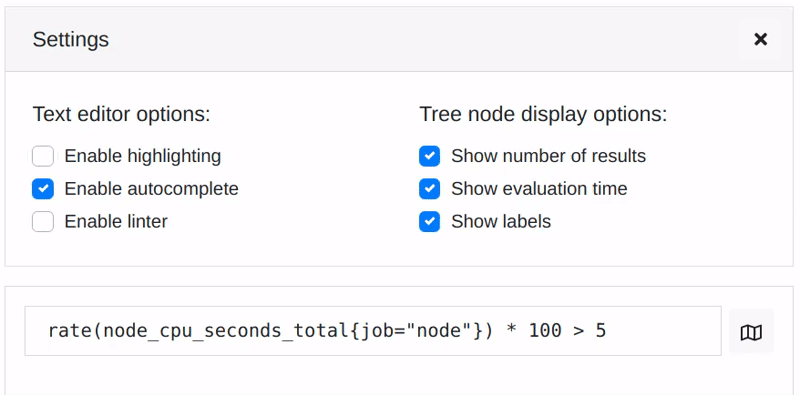Click the map icon beside the query field
Image resolution: width=800 pixels, height=395 pixels.
pos(751,332)
